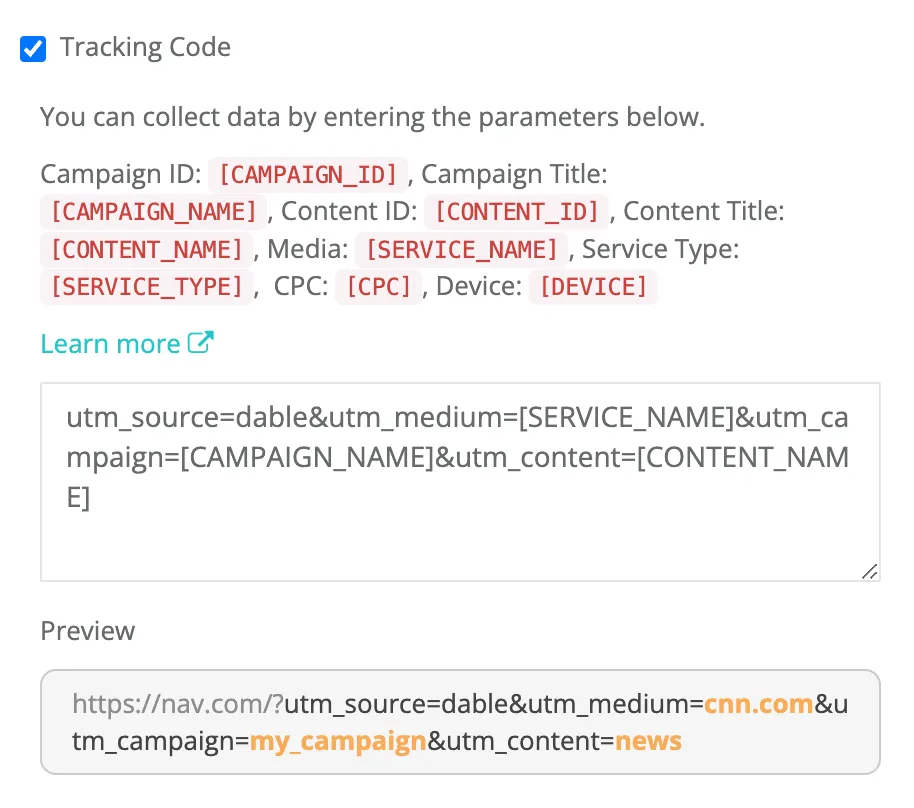Click highlighted cnn.com in preview
Image resolution: width=914 pixels, height=808 pixels.
758,704
